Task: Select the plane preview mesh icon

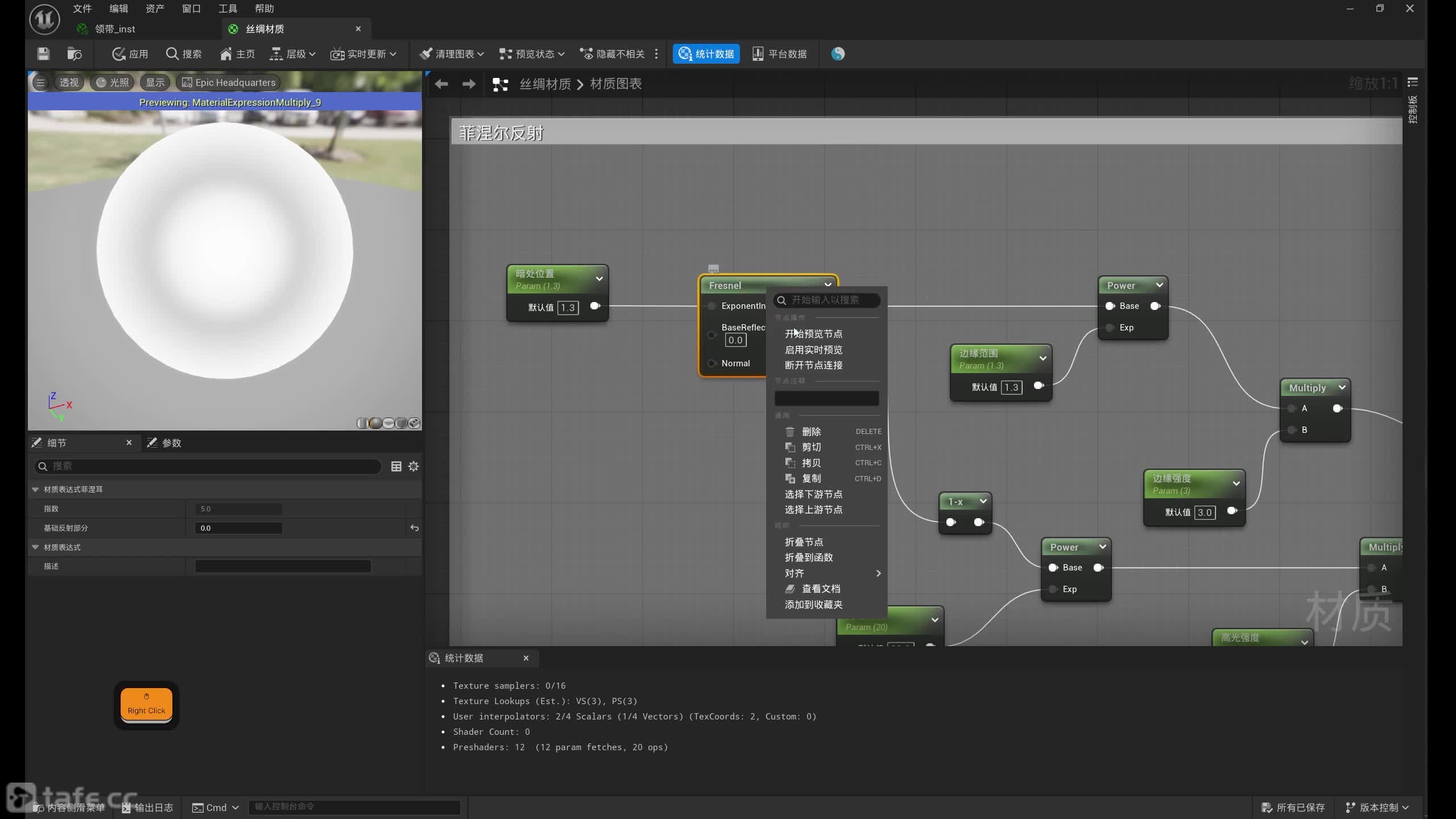Action: (x=388, y=423)
